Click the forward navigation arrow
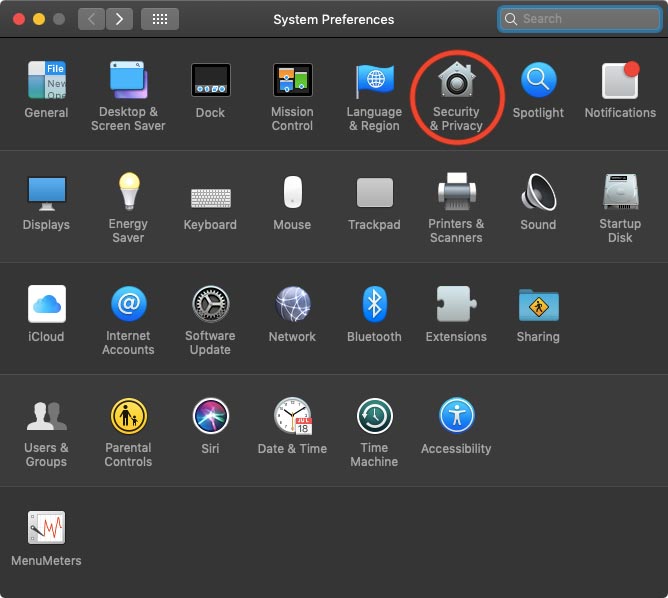The height and width of the screenshot is (598, 668). 120,19
